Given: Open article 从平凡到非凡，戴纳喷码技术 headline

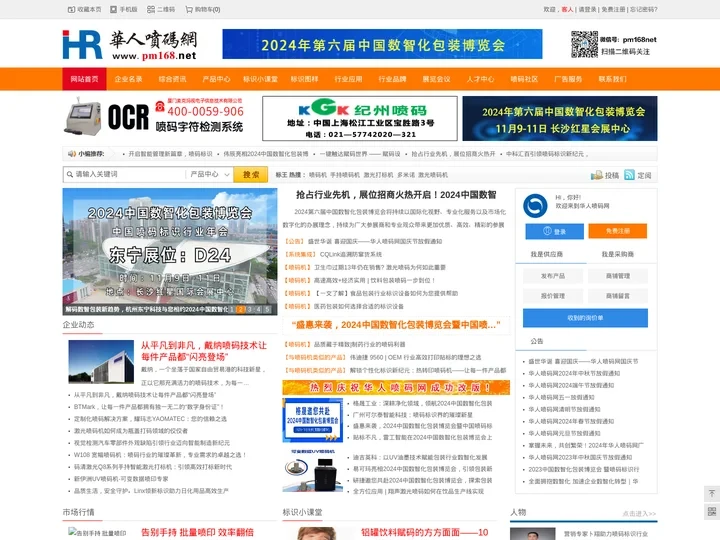Looking at the screenshot, I should point(203,351).
